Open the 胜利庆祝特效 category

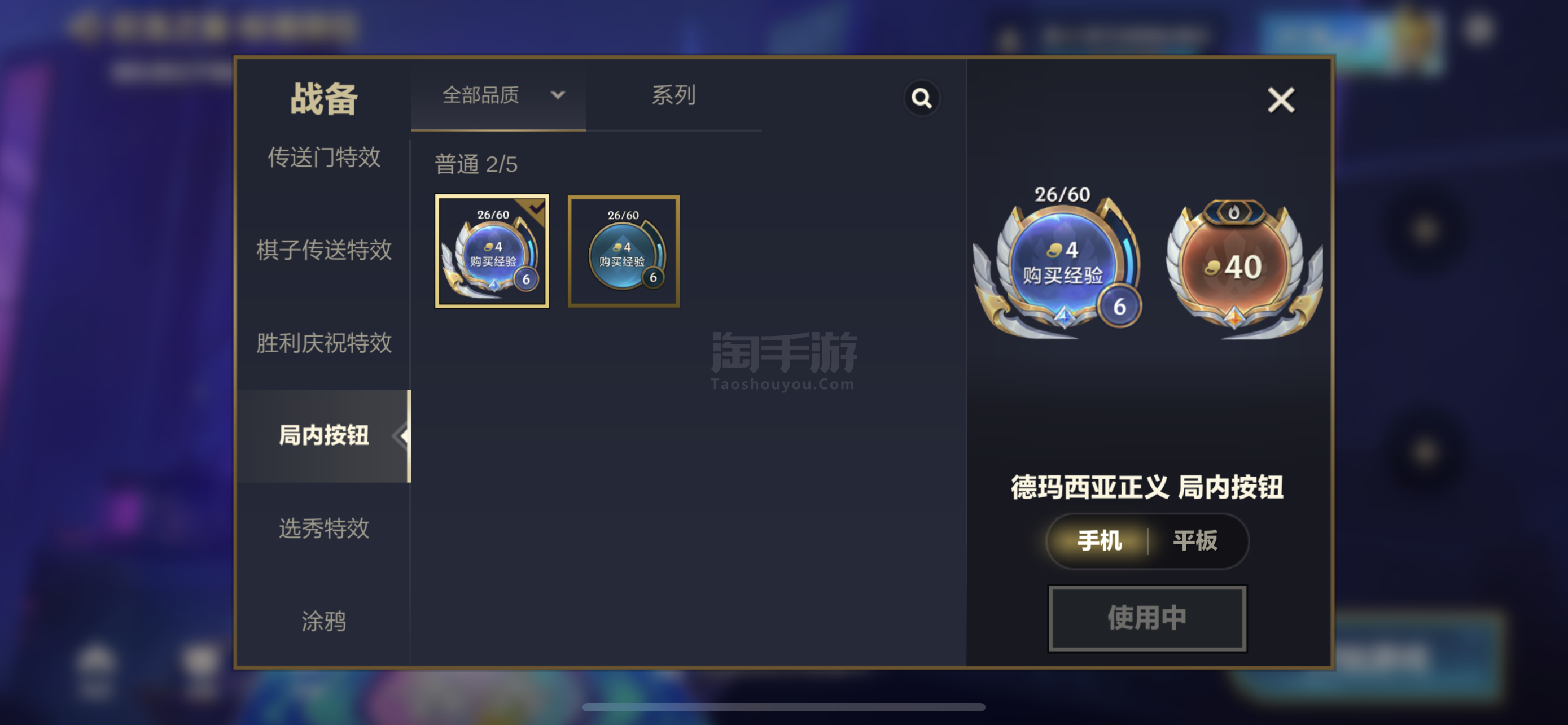[x=324, y=343]
